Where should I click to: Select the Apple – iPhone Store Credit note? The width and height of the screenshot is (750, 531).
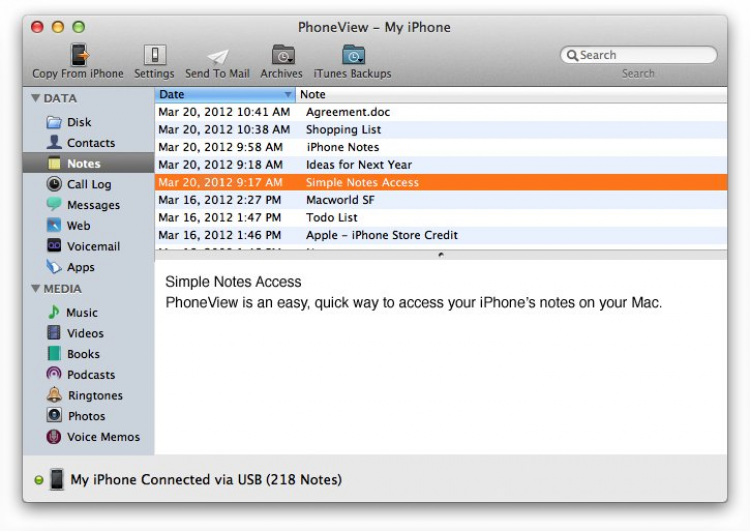[441, 235]
